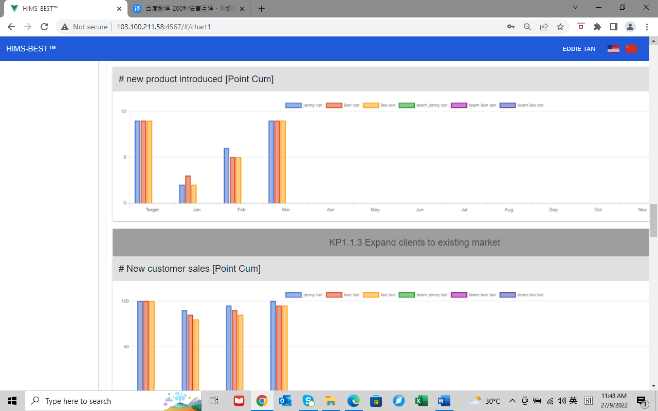The height and width of the screenshot is (411, 658).
Task: Click the HIMS-BEST logo link
Action: [x=31, y=48]
